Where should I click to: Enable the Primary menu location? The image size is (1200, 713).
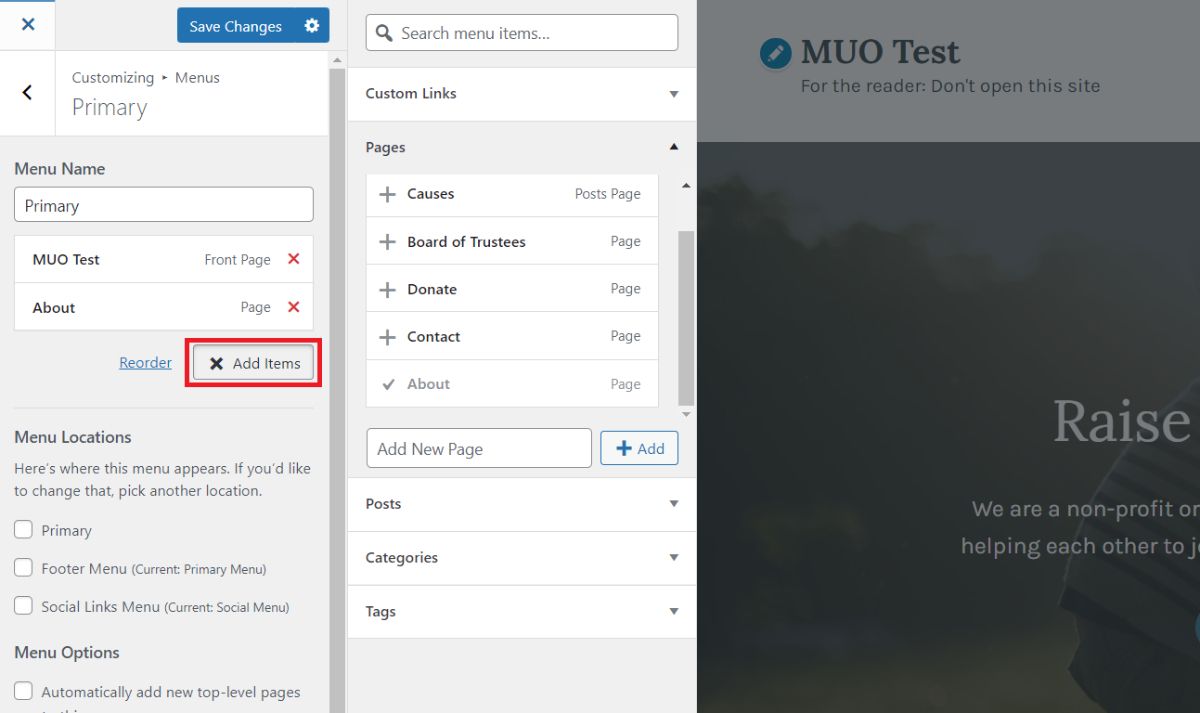pos(23,529)
